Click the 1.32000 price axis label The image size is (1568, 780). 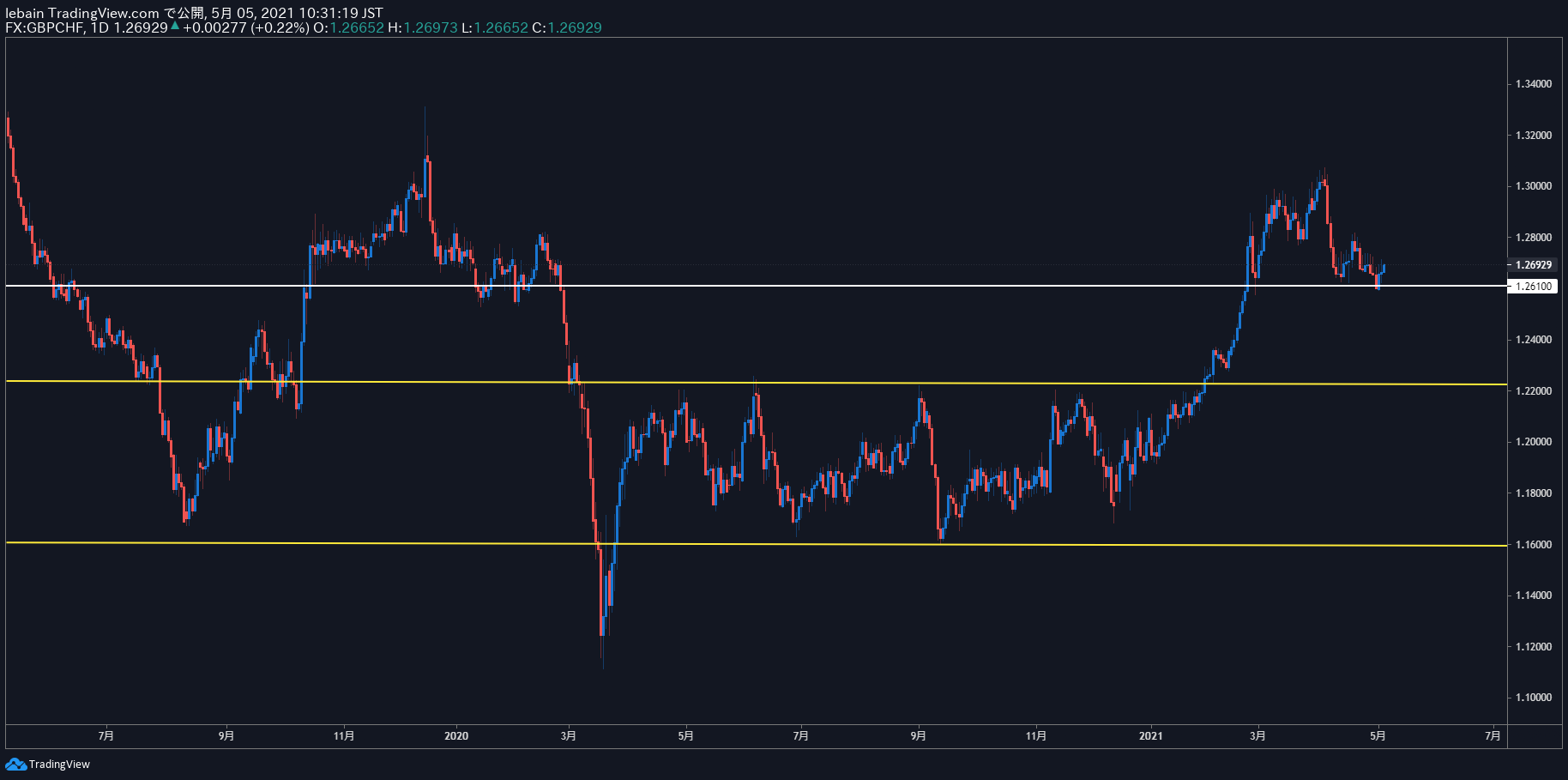pos(1533,136)
